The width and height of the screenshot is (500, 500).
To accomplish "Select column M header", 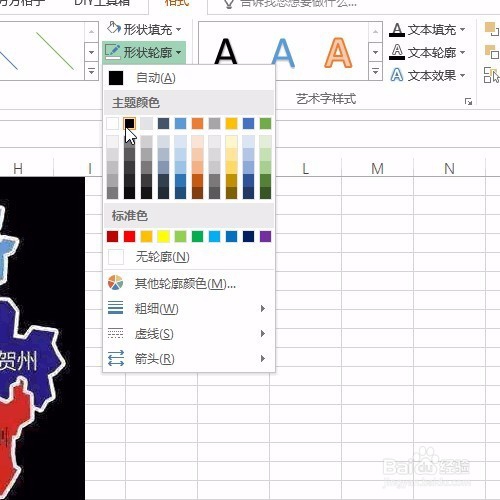I will [x=377, y=169].
